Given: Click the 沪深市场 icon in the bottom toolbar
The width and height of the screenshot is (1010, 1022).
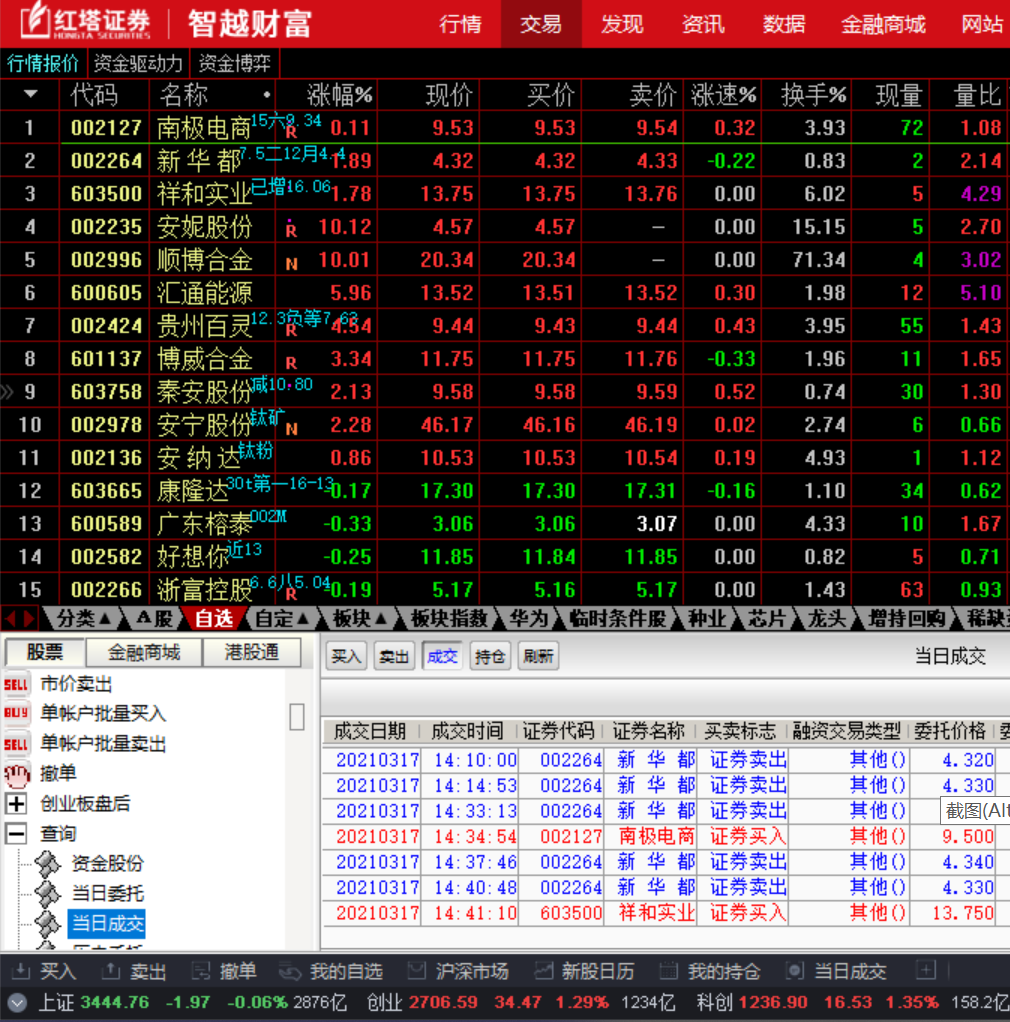Looking at the screenshot, I should 416,971.
